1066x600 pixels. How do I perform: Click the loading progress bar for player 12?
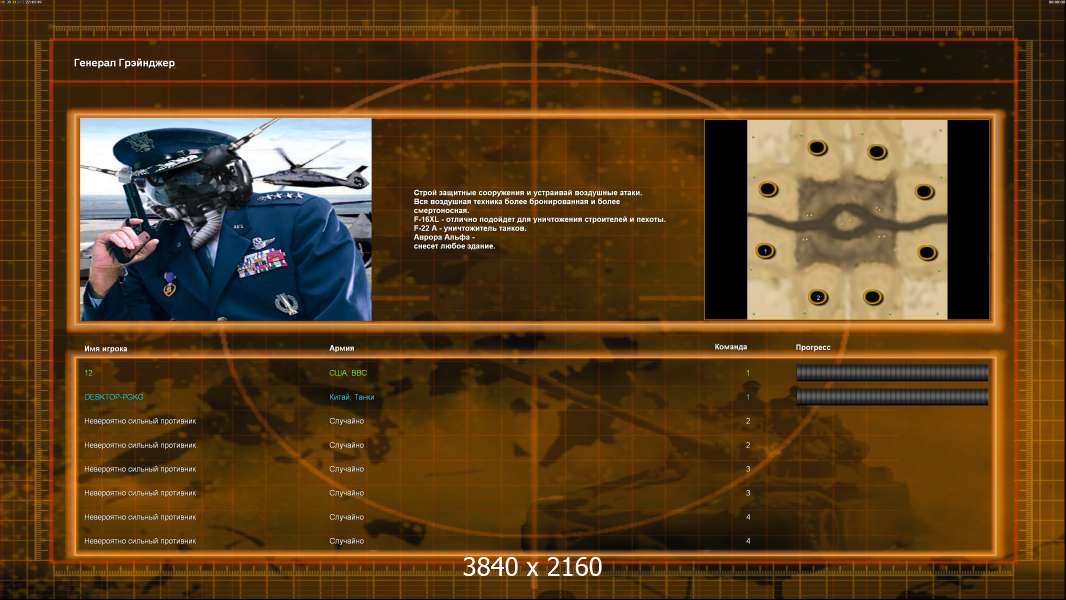click(x=891, y=373)
